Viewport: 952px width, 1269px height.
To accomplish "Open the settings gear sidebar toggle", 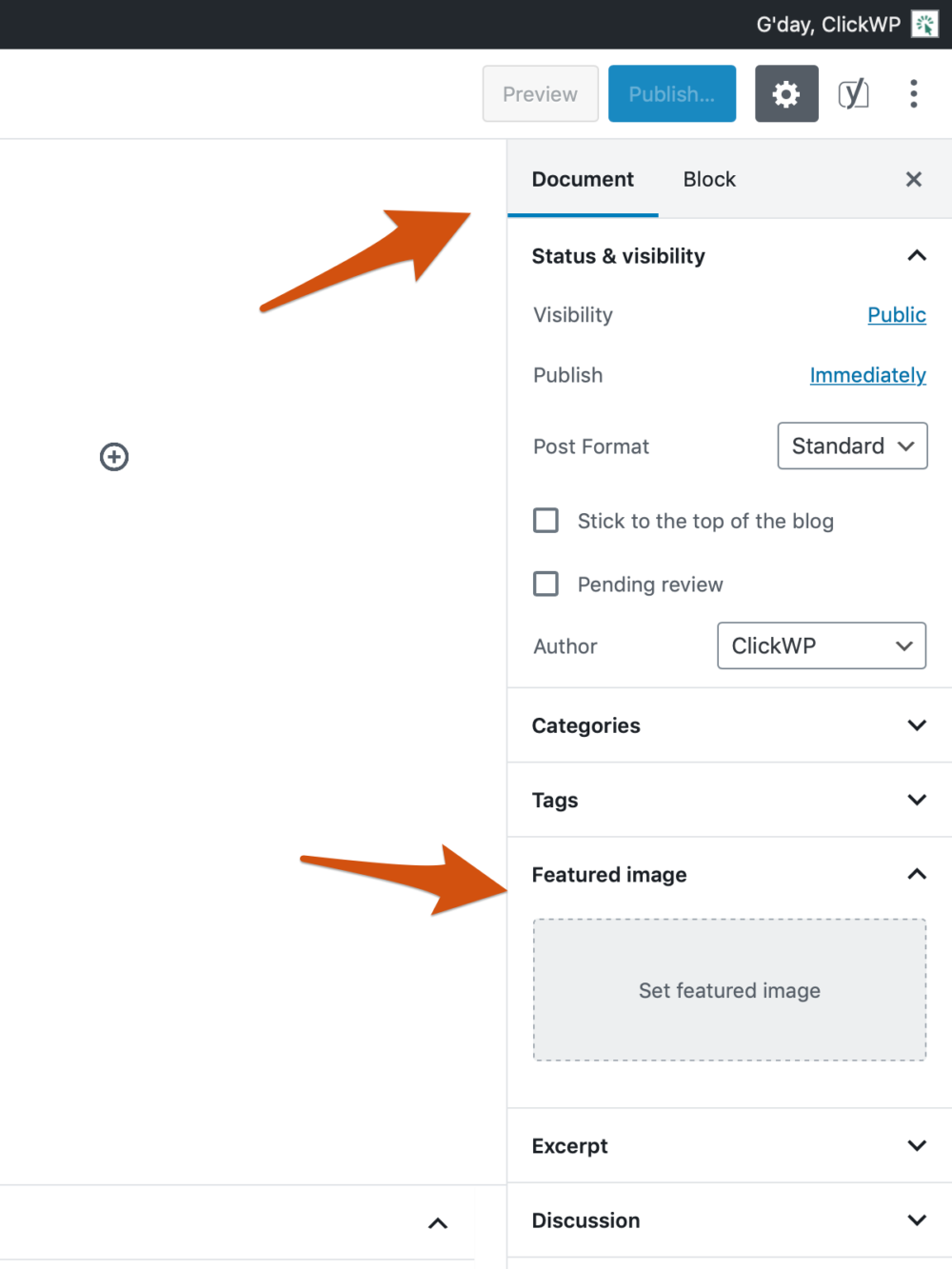I will click(x=786, y=93).
